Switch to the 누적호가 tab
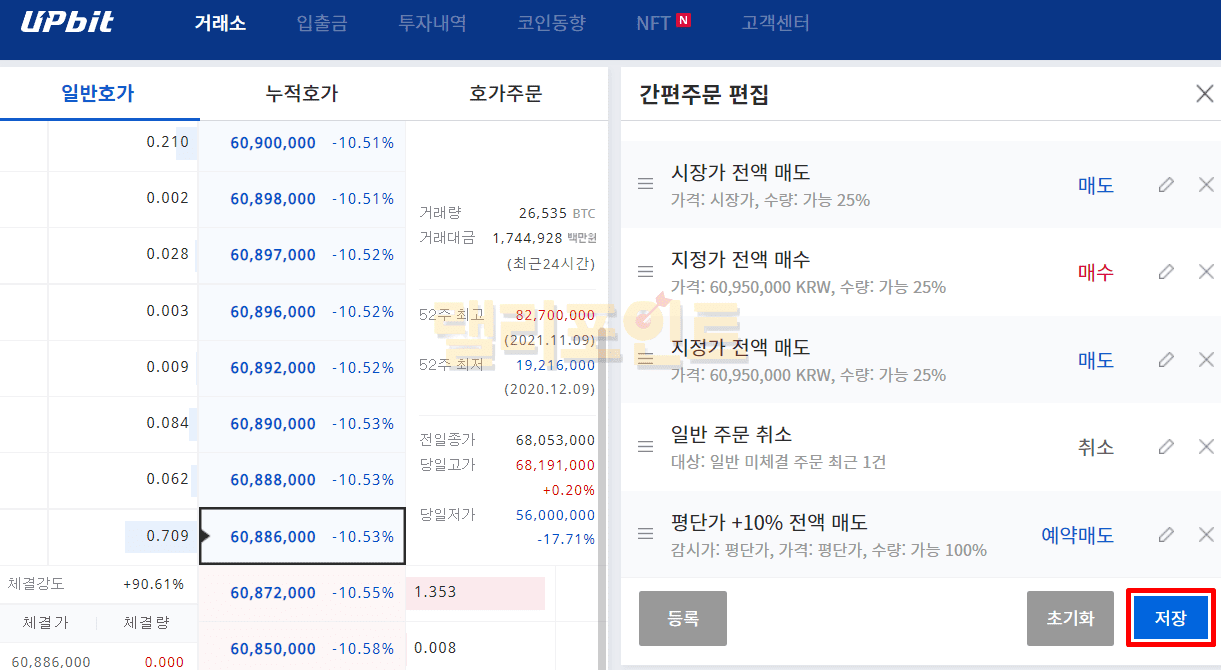 tap(301, 94)
